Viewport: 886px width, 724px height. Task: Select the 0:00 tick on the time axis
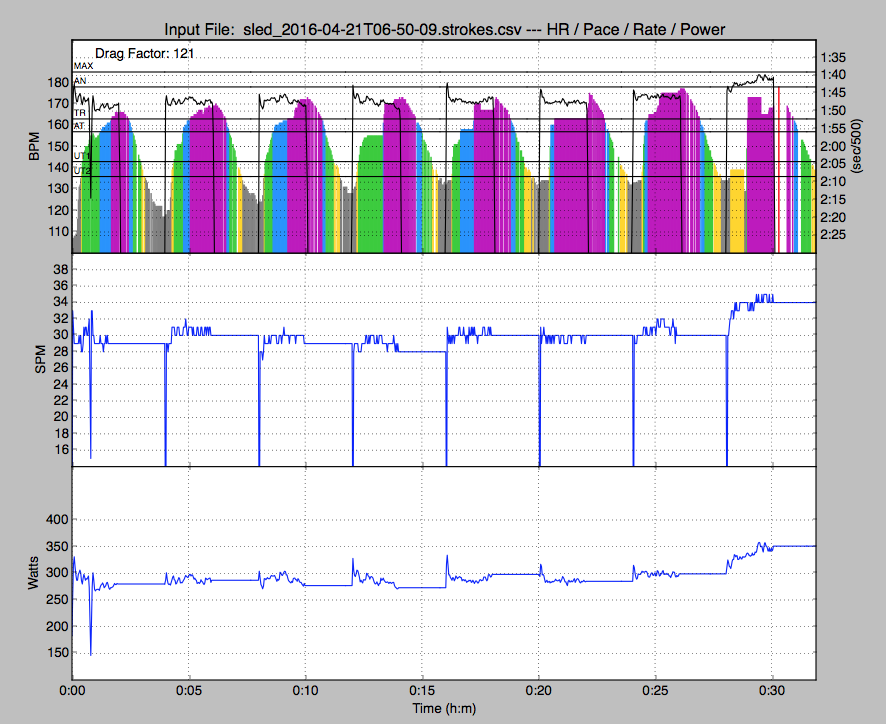point(72,692)
